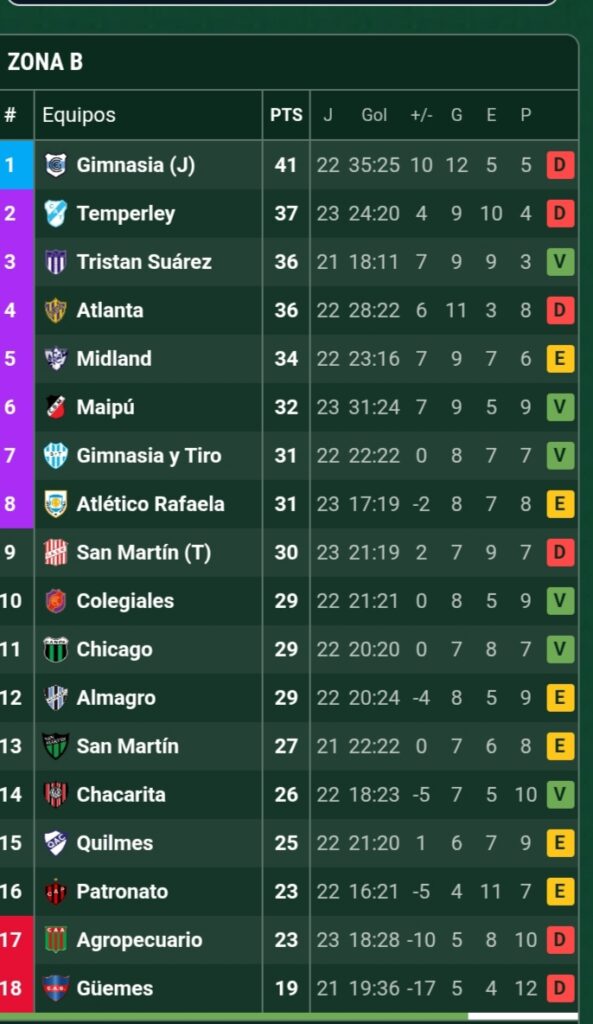Click the yellow E badge for Midland
Image resolution: width=593 pixels, height=1024 pixels.
tap(560, 359)
